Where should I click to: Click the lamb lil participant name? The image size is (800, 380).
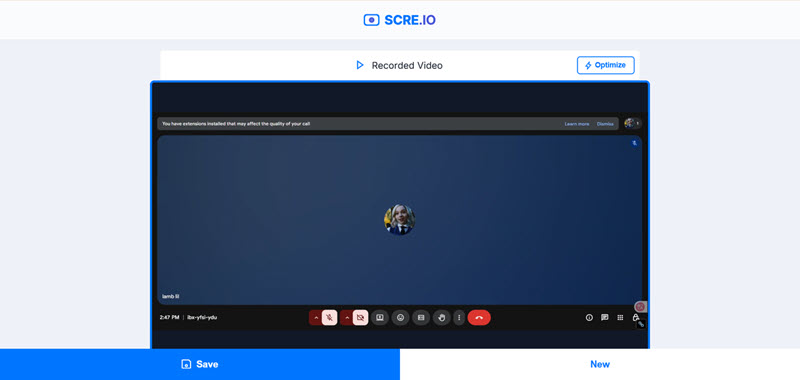(x=170, y=296)
